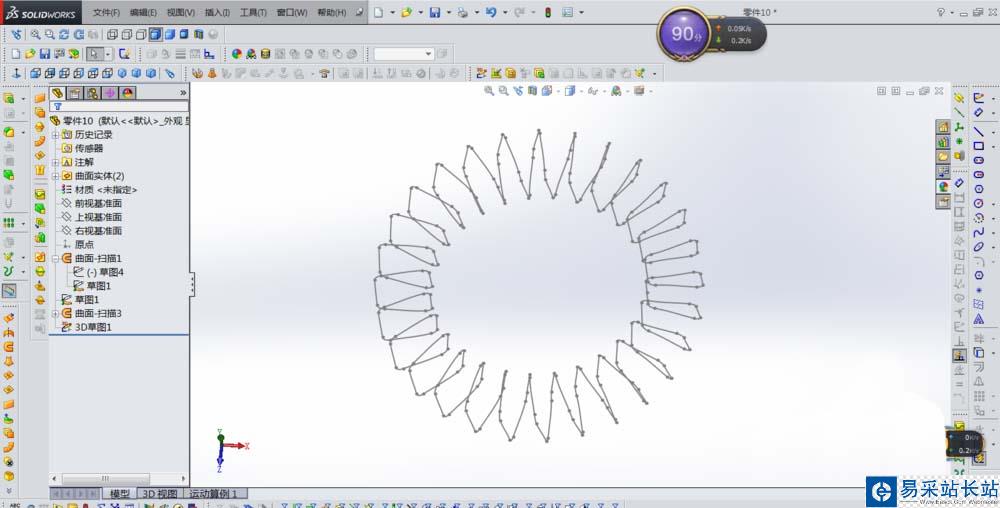Toggle Hidden Lines Visible display style

click(126, 34)
